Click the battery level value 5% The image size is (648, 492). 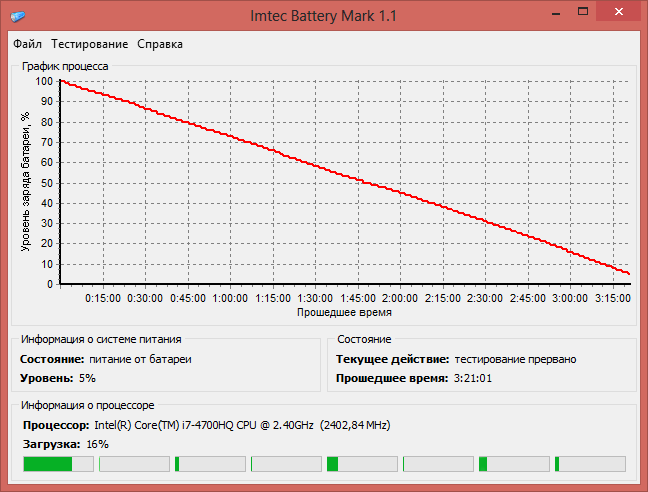87,378
